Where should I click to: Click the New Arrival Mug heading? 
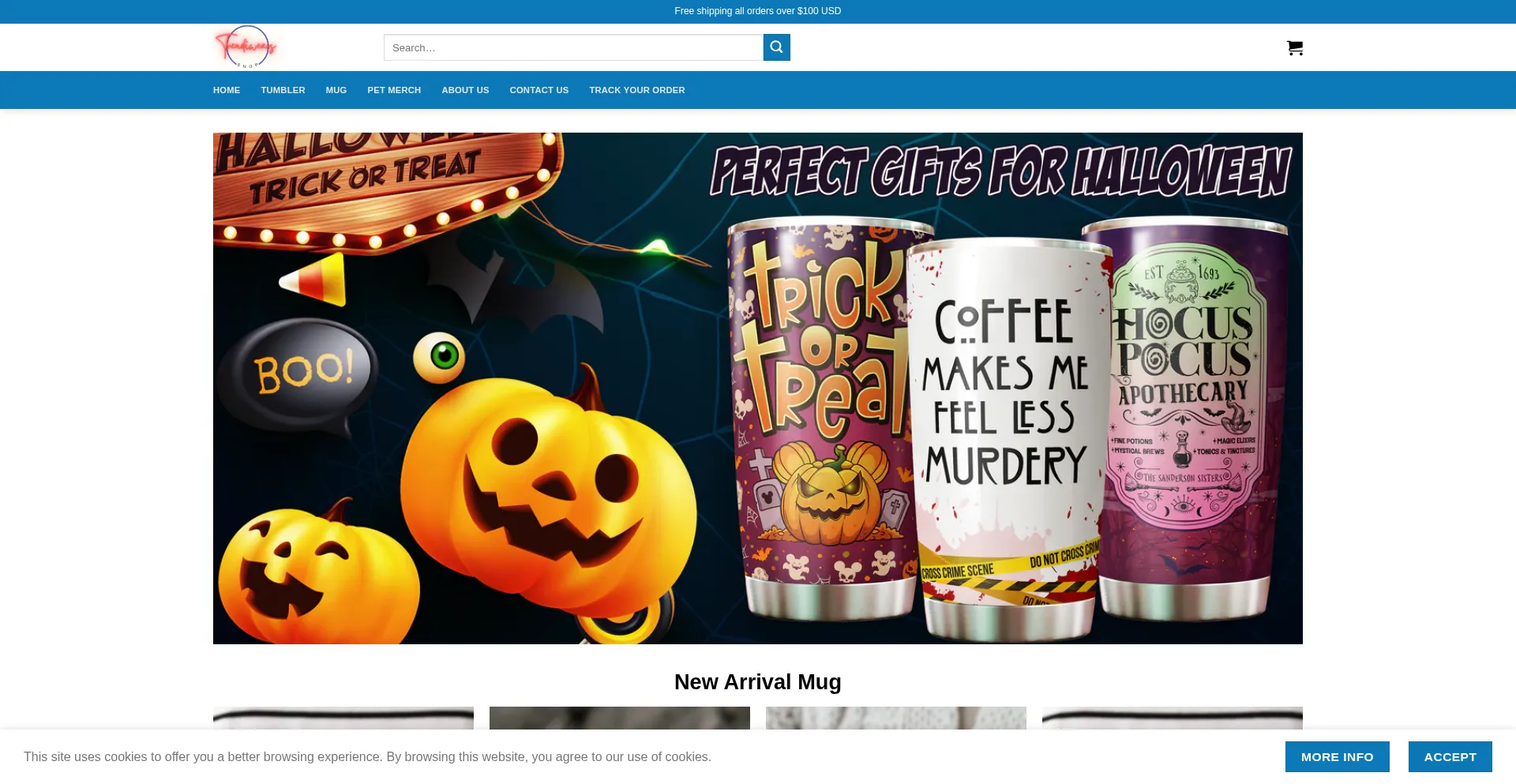pyautogui.click(x=757, y=682)
